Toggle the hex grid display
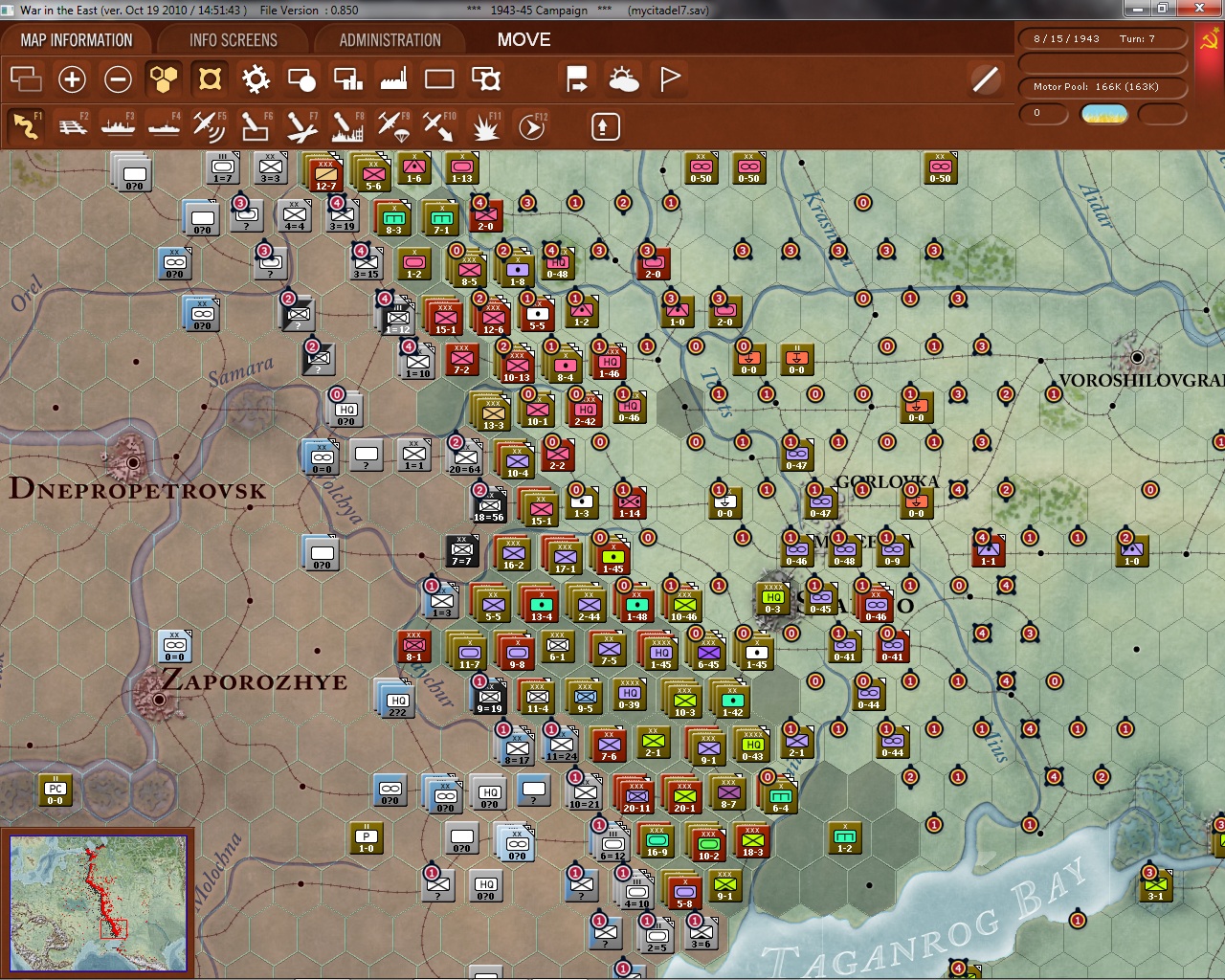Viewport: 1225px width, 980px height. [164, 79]
